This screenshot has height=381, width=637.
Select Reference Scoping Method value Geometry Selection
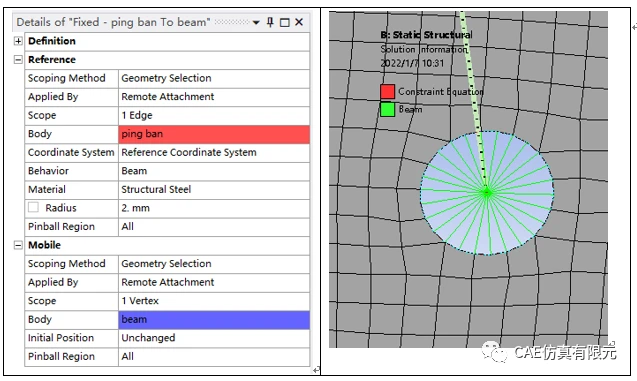point(214,78)
